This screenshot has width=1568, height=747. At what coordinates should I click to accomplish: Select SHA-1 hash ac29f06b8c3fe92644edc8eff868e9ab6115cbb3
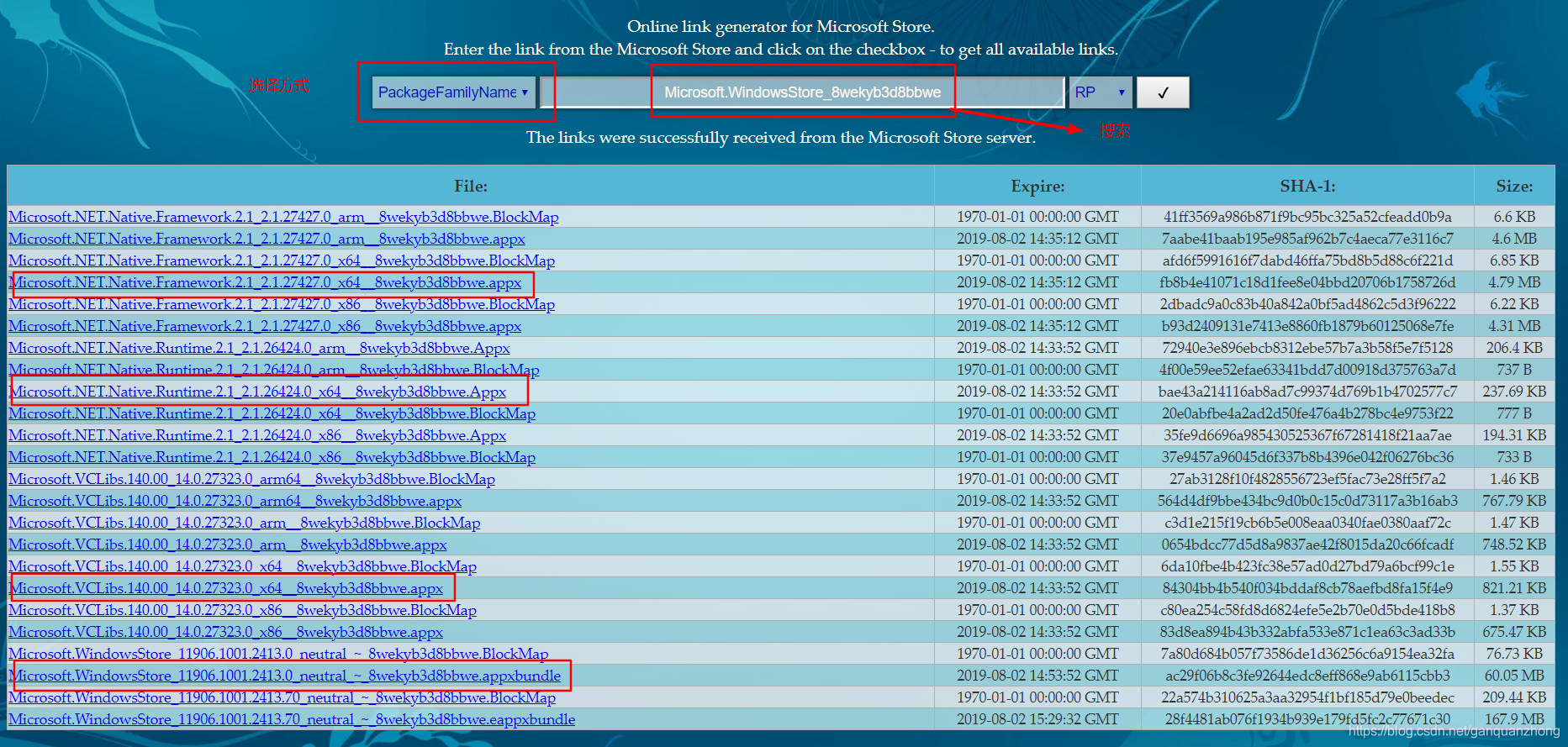[x=1307, y=676]
